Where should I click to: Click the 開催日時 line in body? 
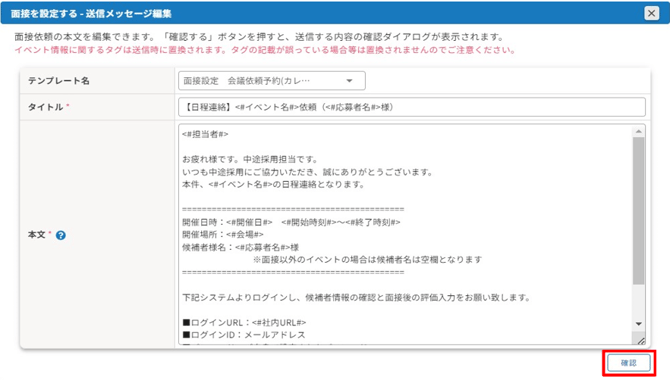click(x=291, y=222)
